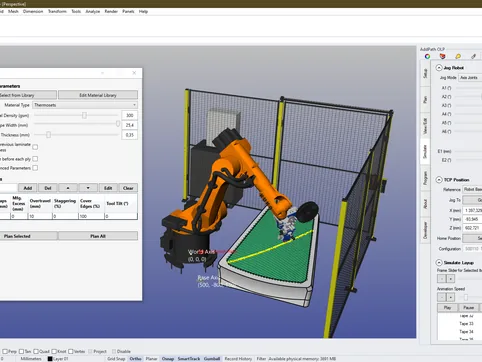
Task: Click the Plan All button
Action: [98, 236]
